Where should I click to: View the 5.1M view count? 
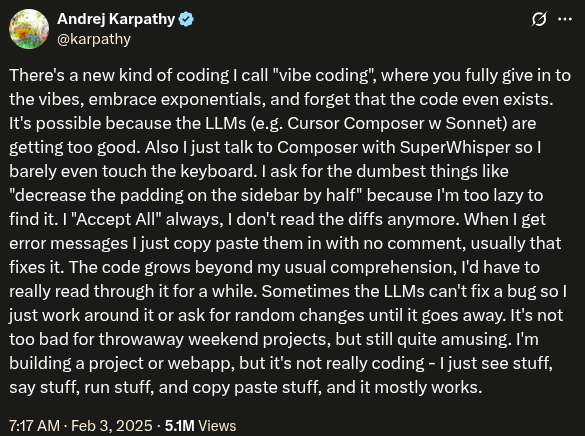pos(179,426)
